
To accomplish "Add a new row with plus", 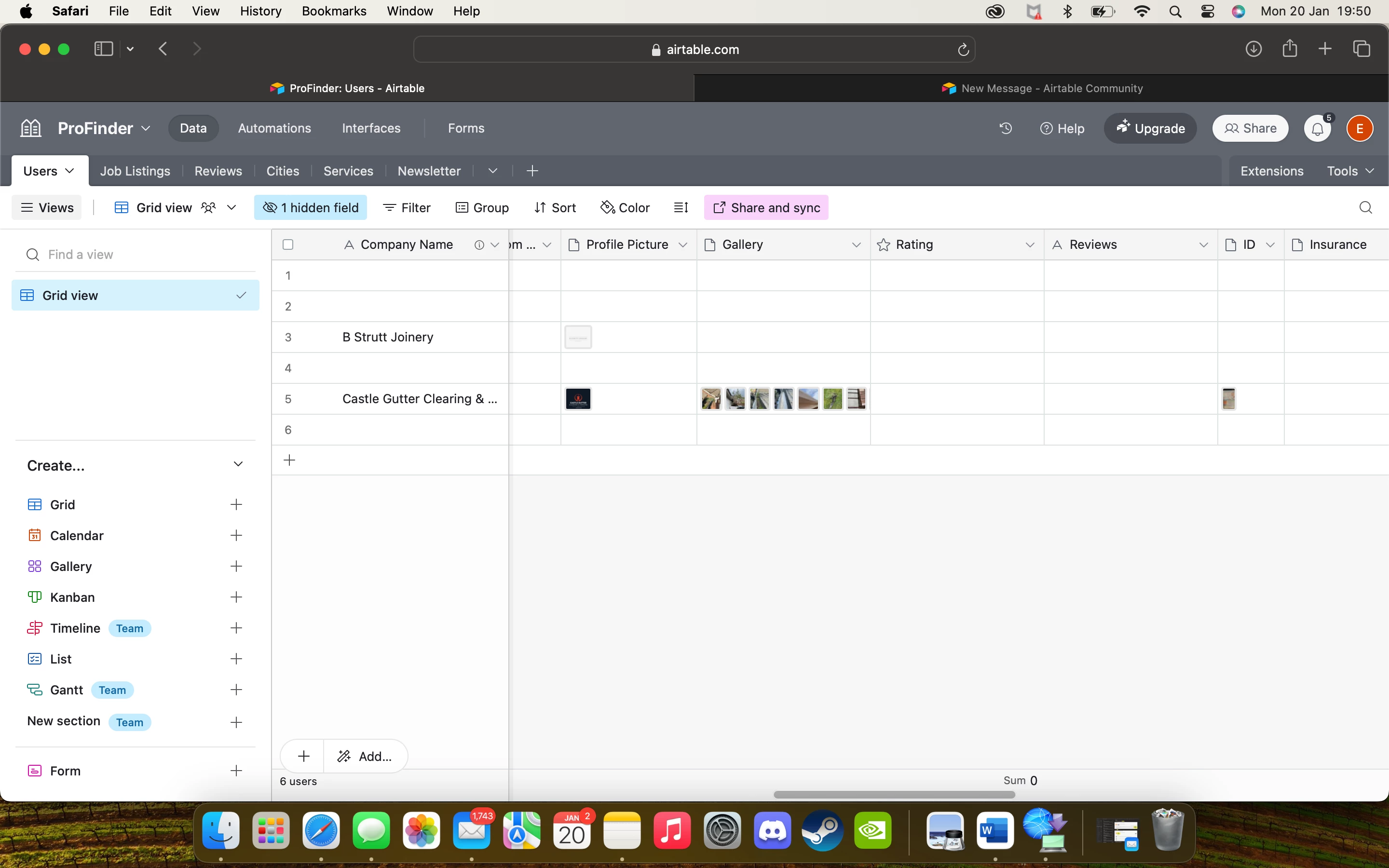I will point(290,461).
